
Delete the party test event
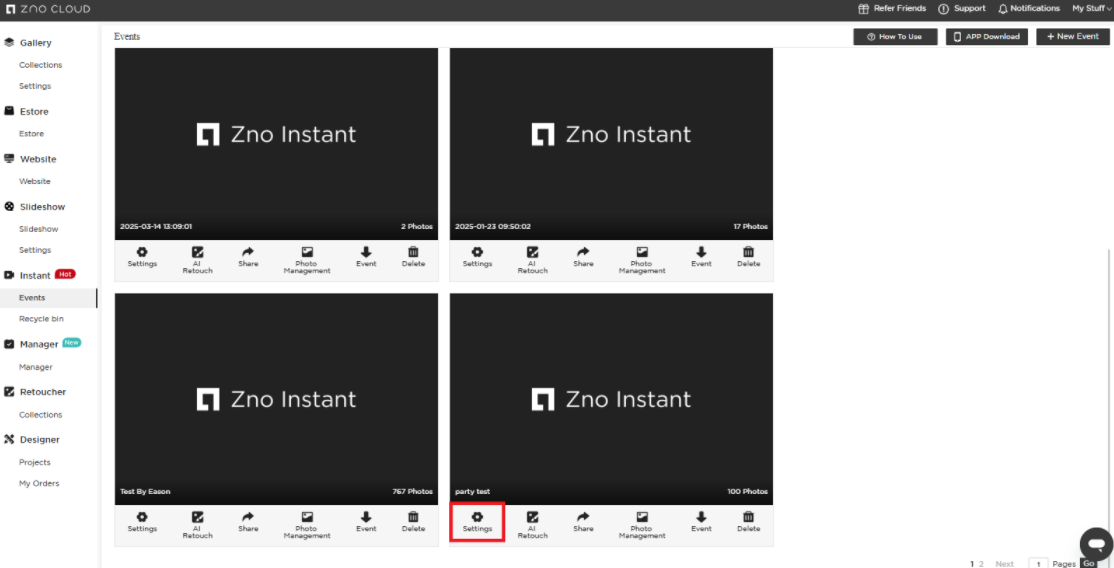pos(748,521)
